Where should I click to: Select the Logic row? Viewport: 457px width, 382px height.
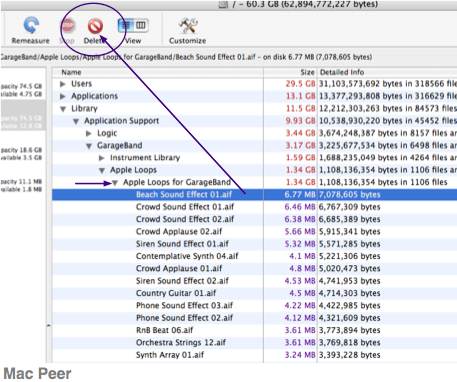click(254, 133)
